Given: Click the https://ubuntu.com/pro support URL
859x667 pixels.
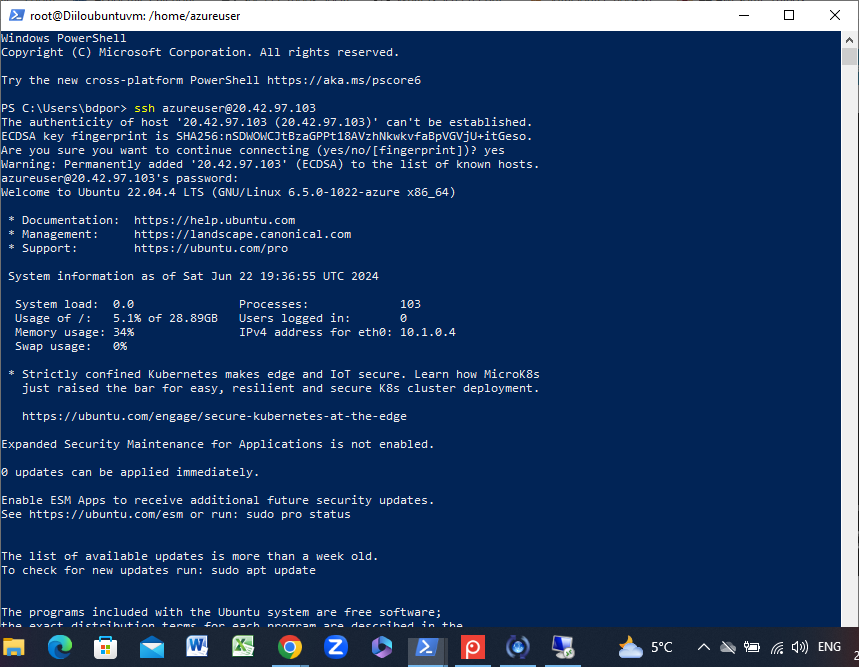Looking at the screenshot, I should click(211, 249).
